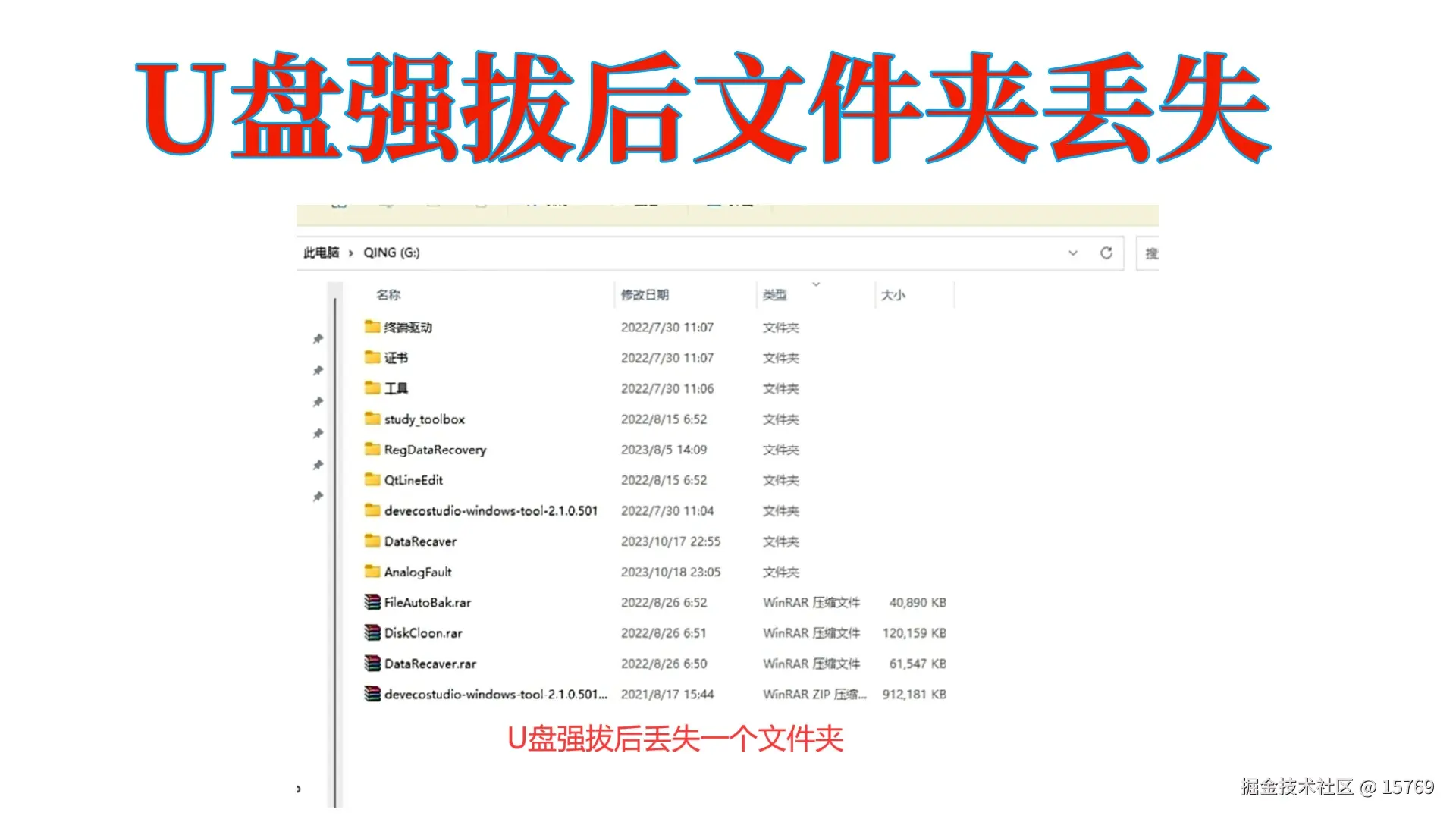
Task: Click the second pin icon in the sidebar
Action: pyautogui.click(x=318, y=371)
